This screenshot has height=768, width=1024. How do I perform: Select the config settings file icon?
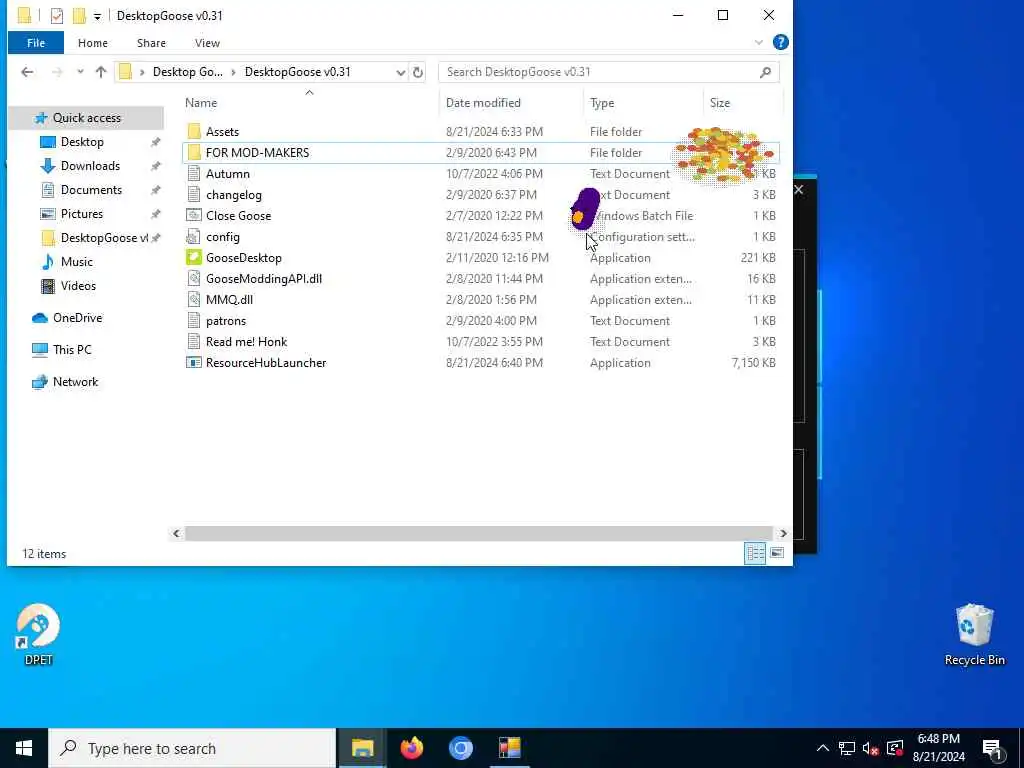coord(194,236)
